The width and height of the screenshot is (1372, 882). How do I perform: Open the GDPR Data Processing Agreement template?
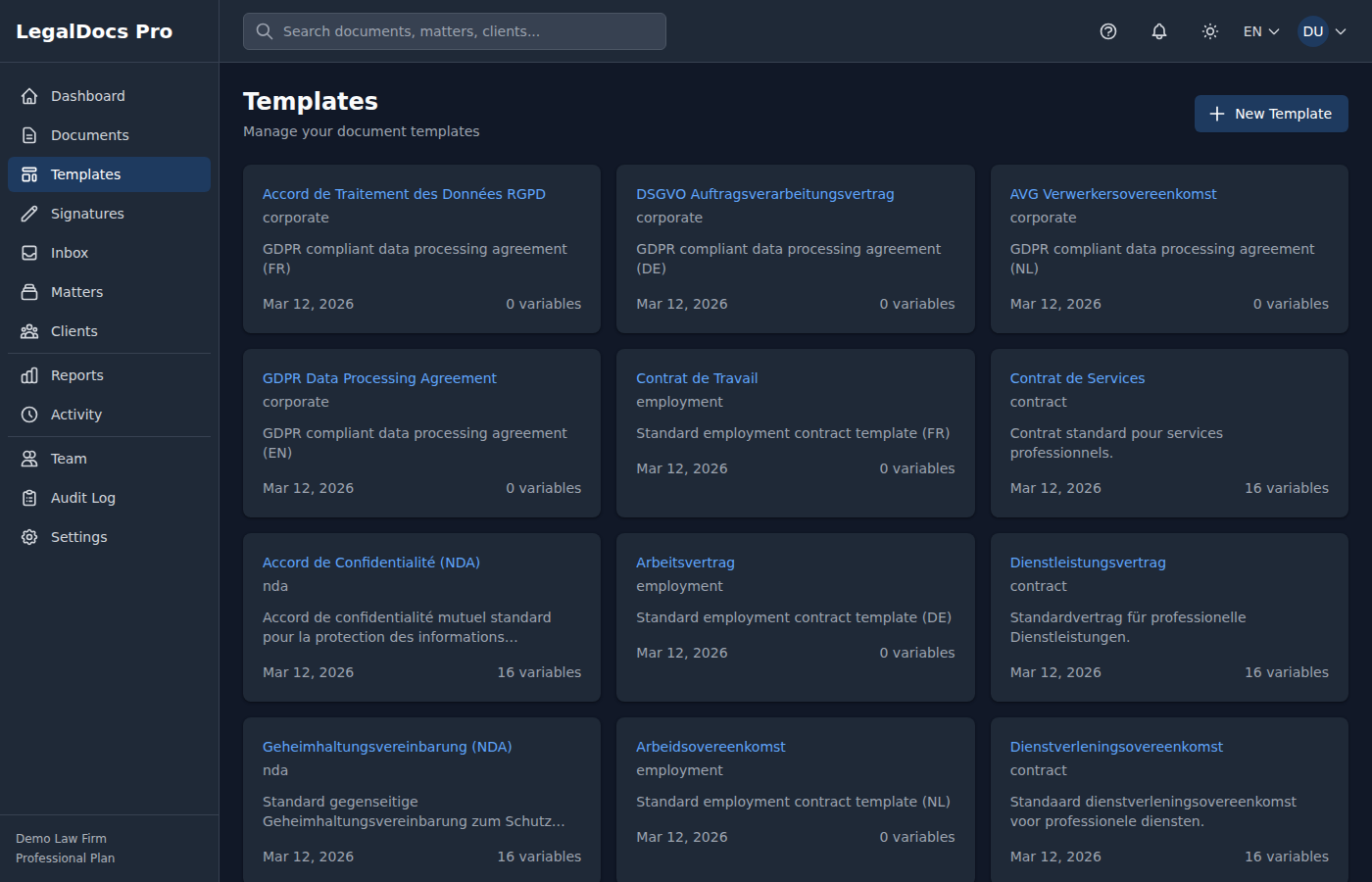379,378
